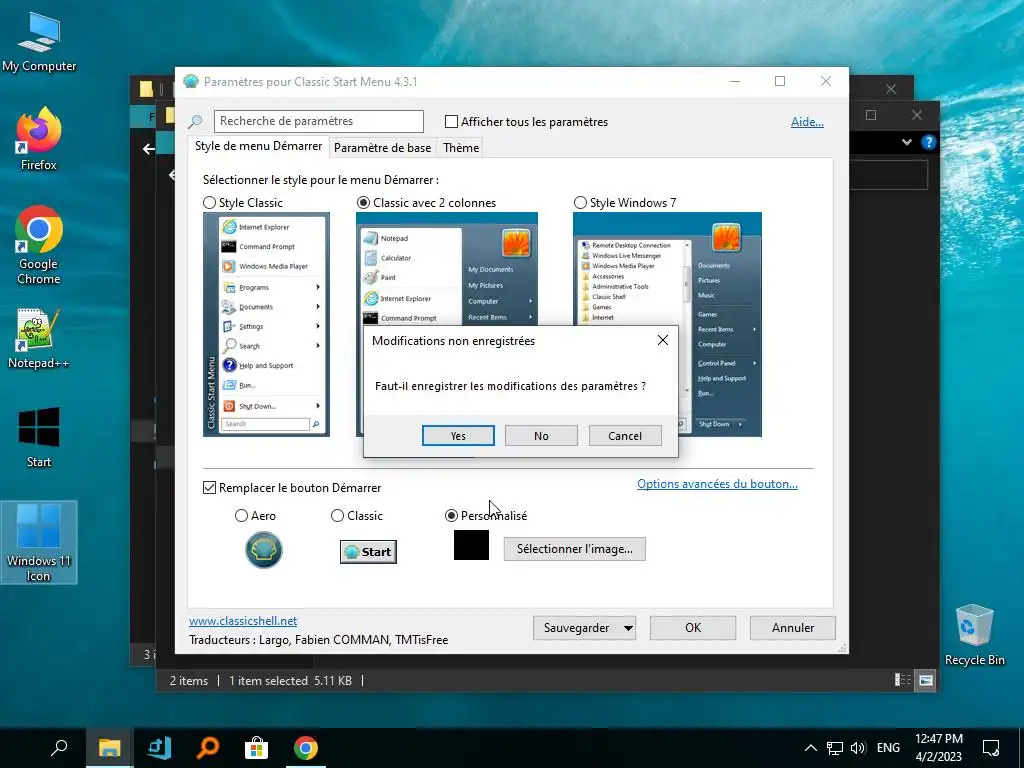The width and height of the screenshot is (1024, 768).
Task: Select the Google Chrome desktop shortcut
Action: coord(39,246)
